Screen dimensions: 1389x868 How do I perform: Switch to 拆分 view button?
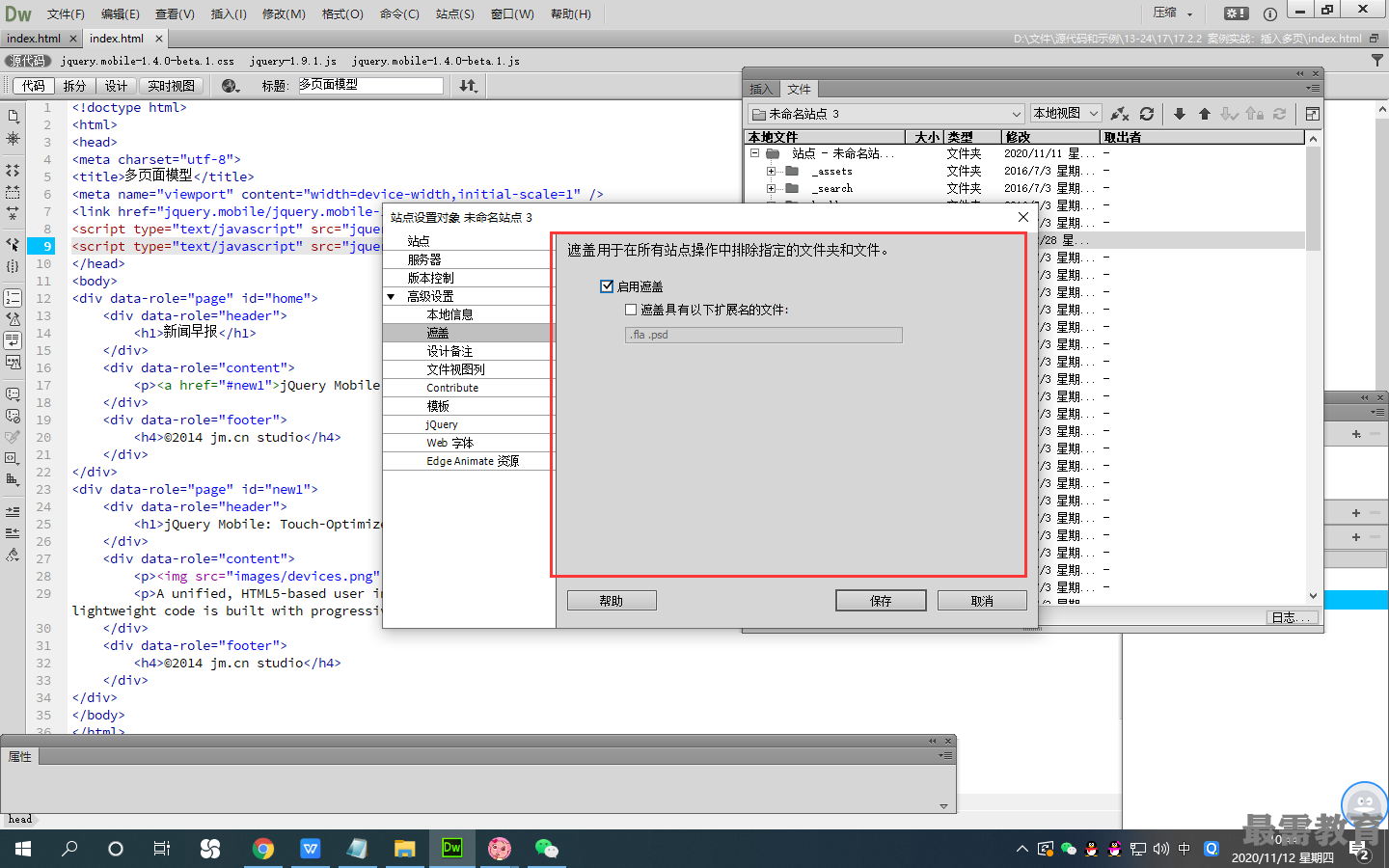click(x=75, y=86)
